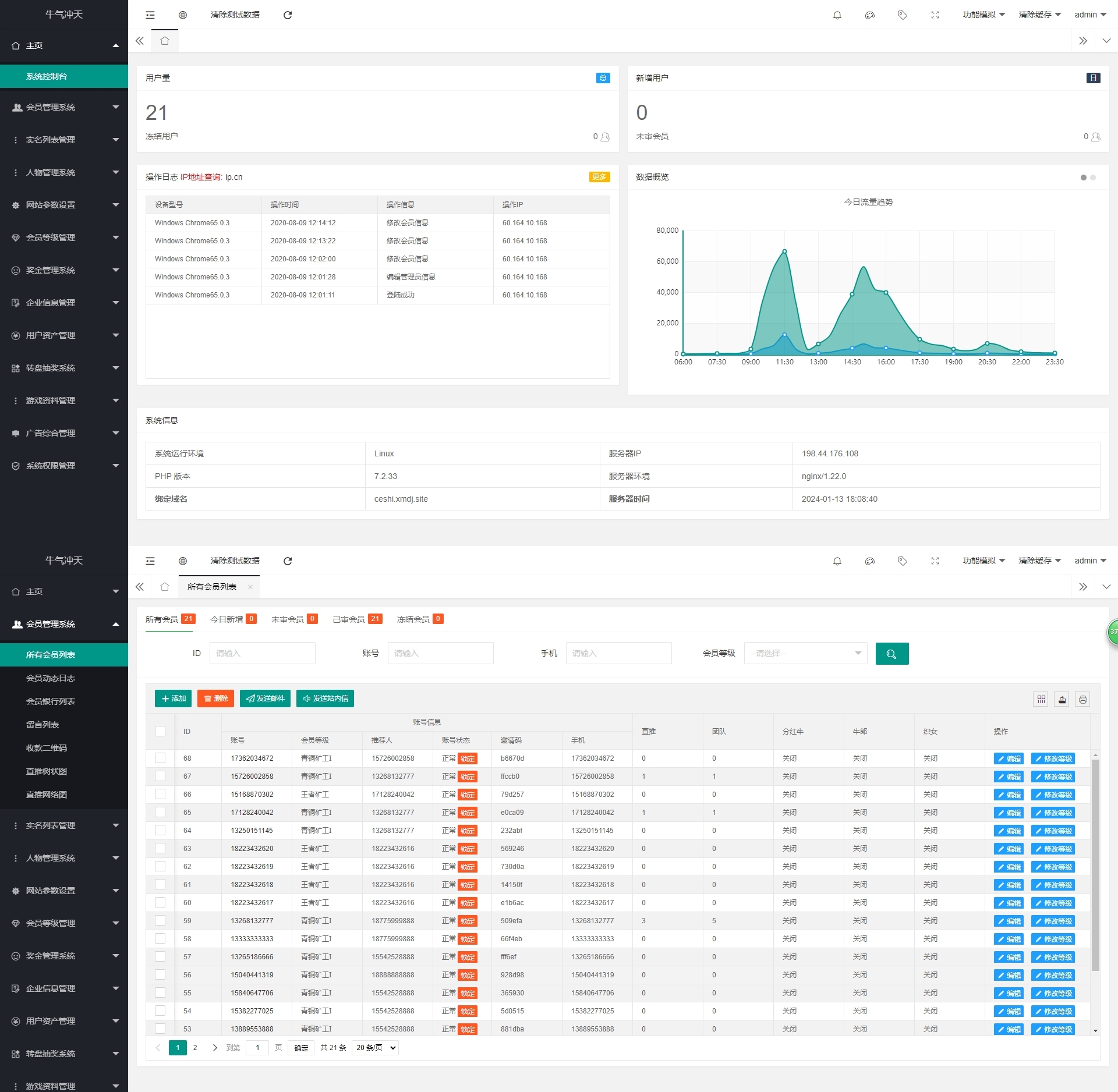This screenshot has height=1092, width=1118.
Task: Switch to the 今日新增 tab
Action: 233,619
